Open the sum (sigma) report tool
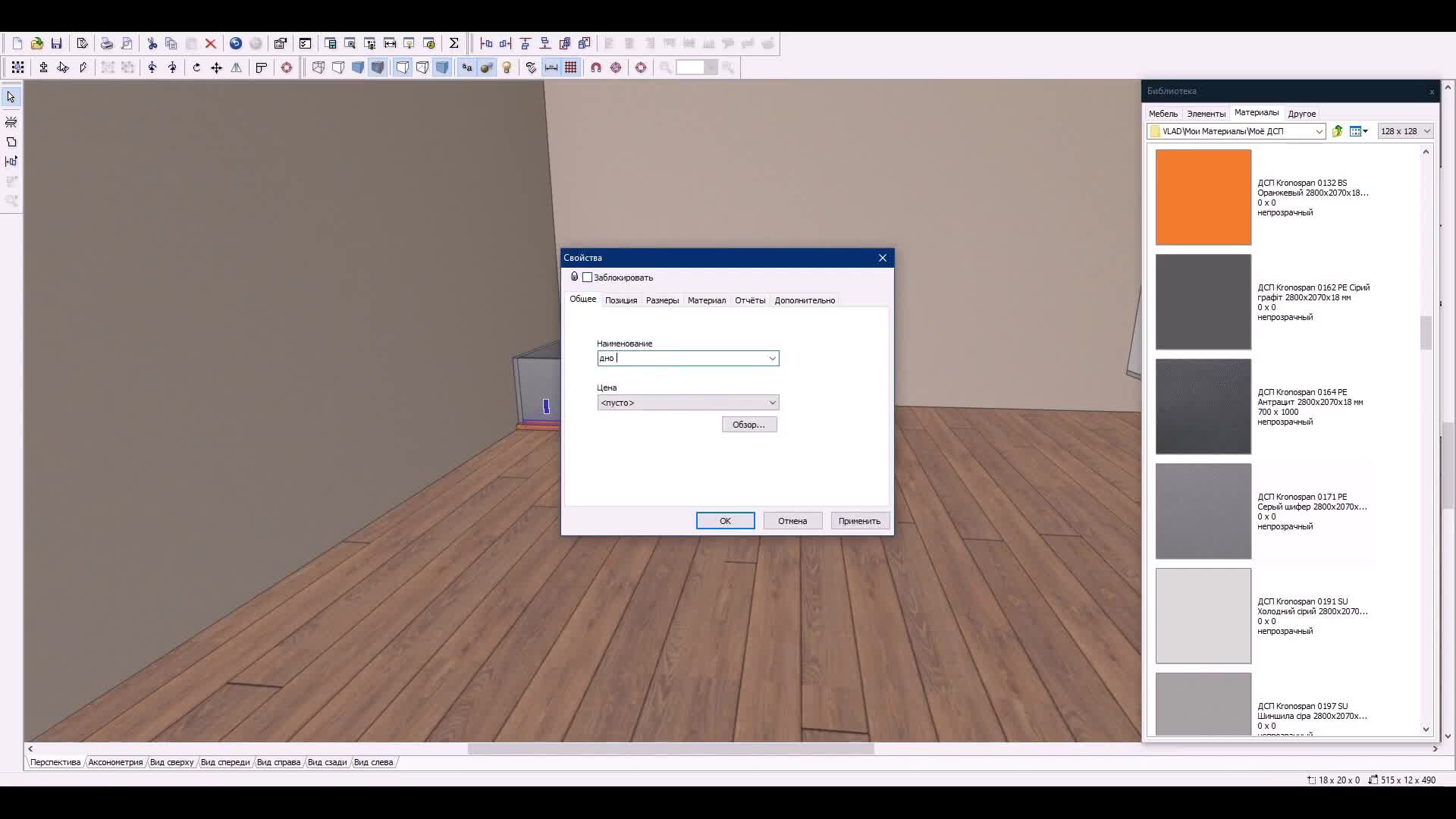The image size is (1456, 819). 453,43
